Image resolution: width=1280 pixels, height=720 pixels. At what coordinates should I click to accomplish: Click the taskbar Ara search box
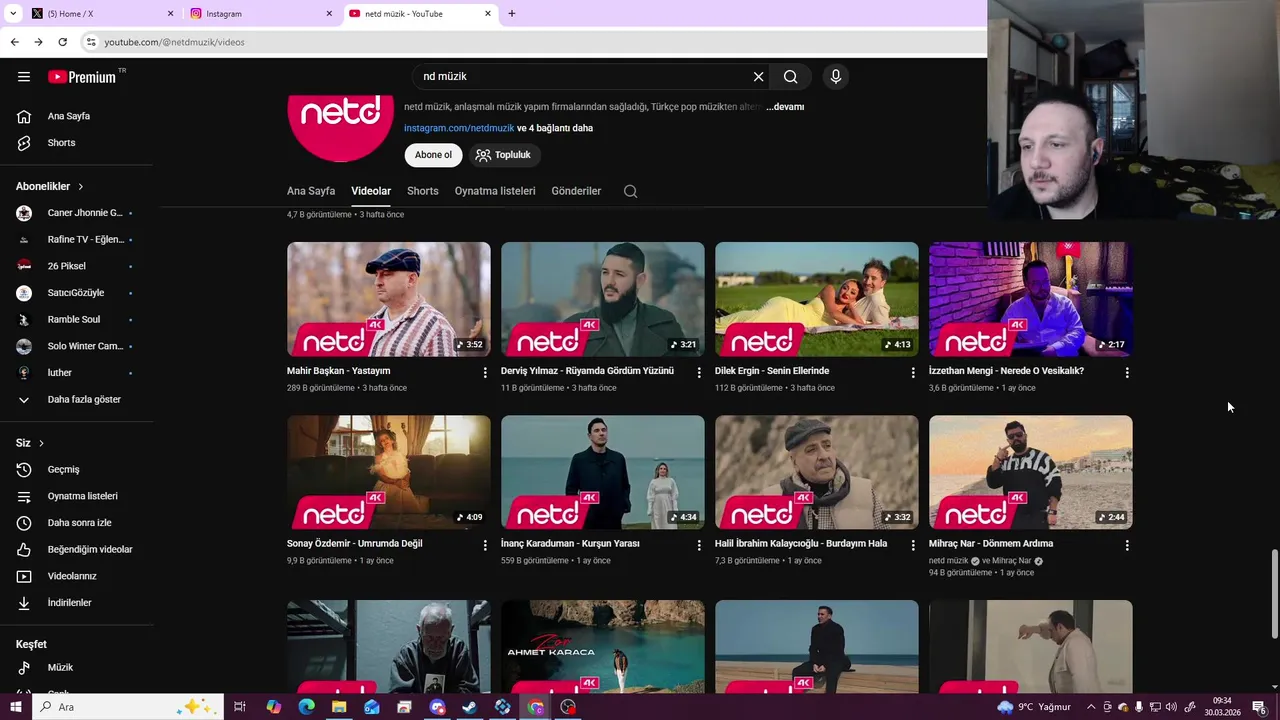[x=128, y=707]
